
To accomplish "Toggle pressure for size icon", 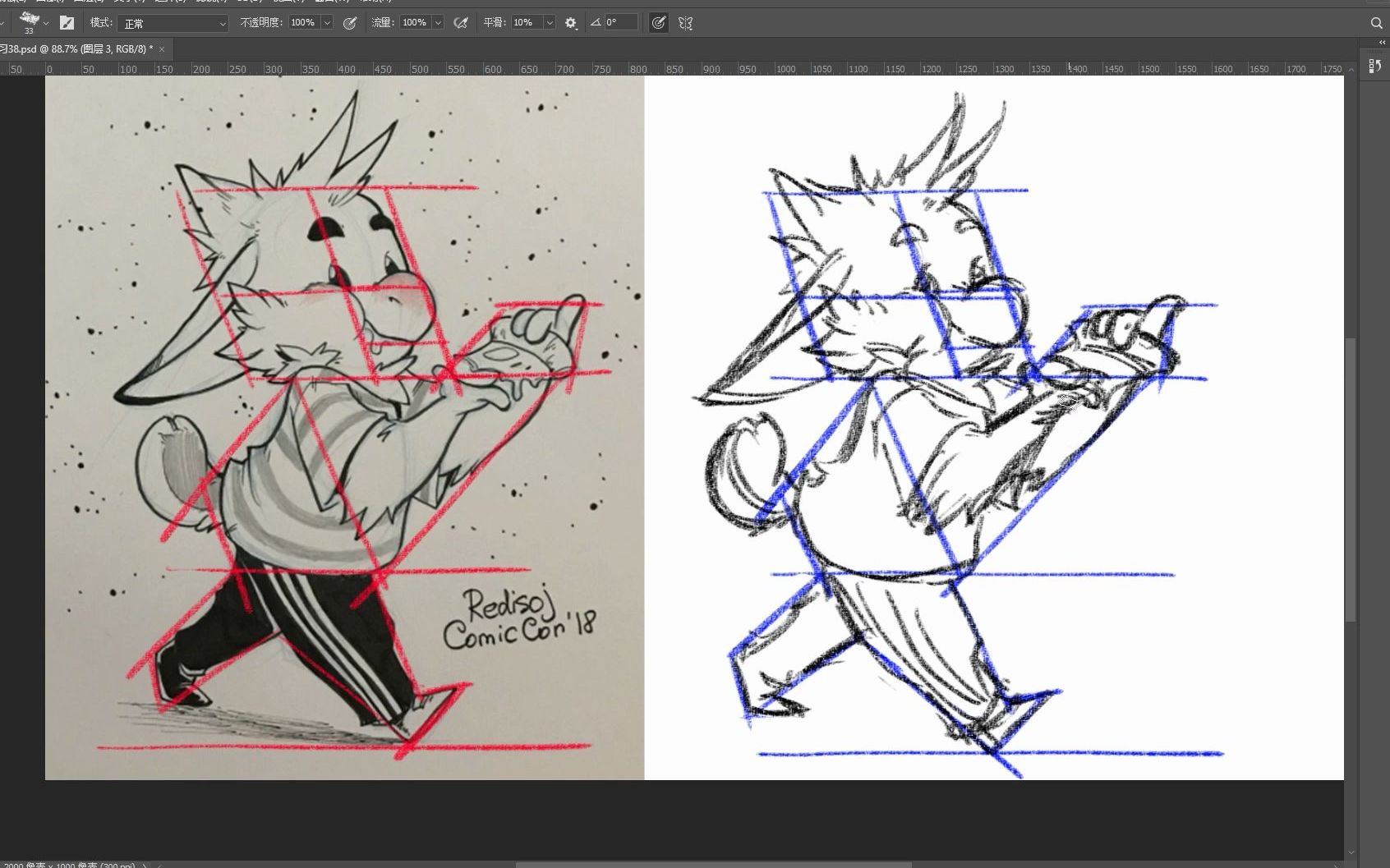I will pyautogui.click(x=658, y=23).
